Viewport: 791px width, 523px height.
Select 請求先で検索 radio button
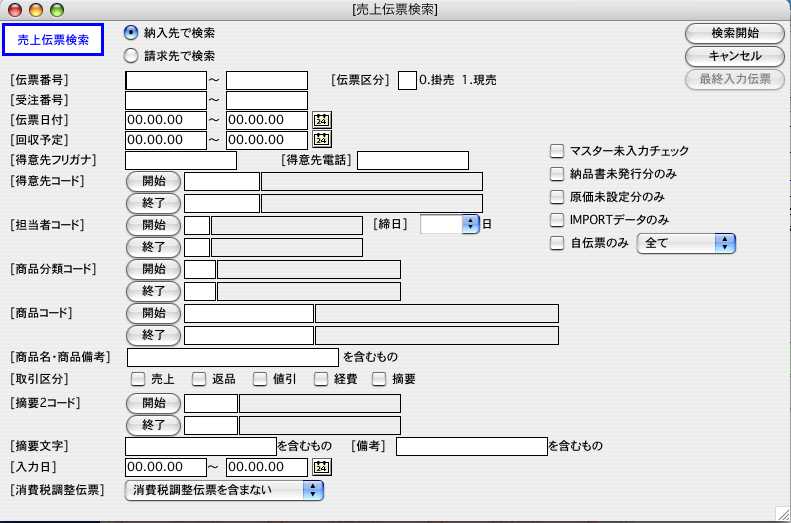pyautogui.click(x=131, y=56)
